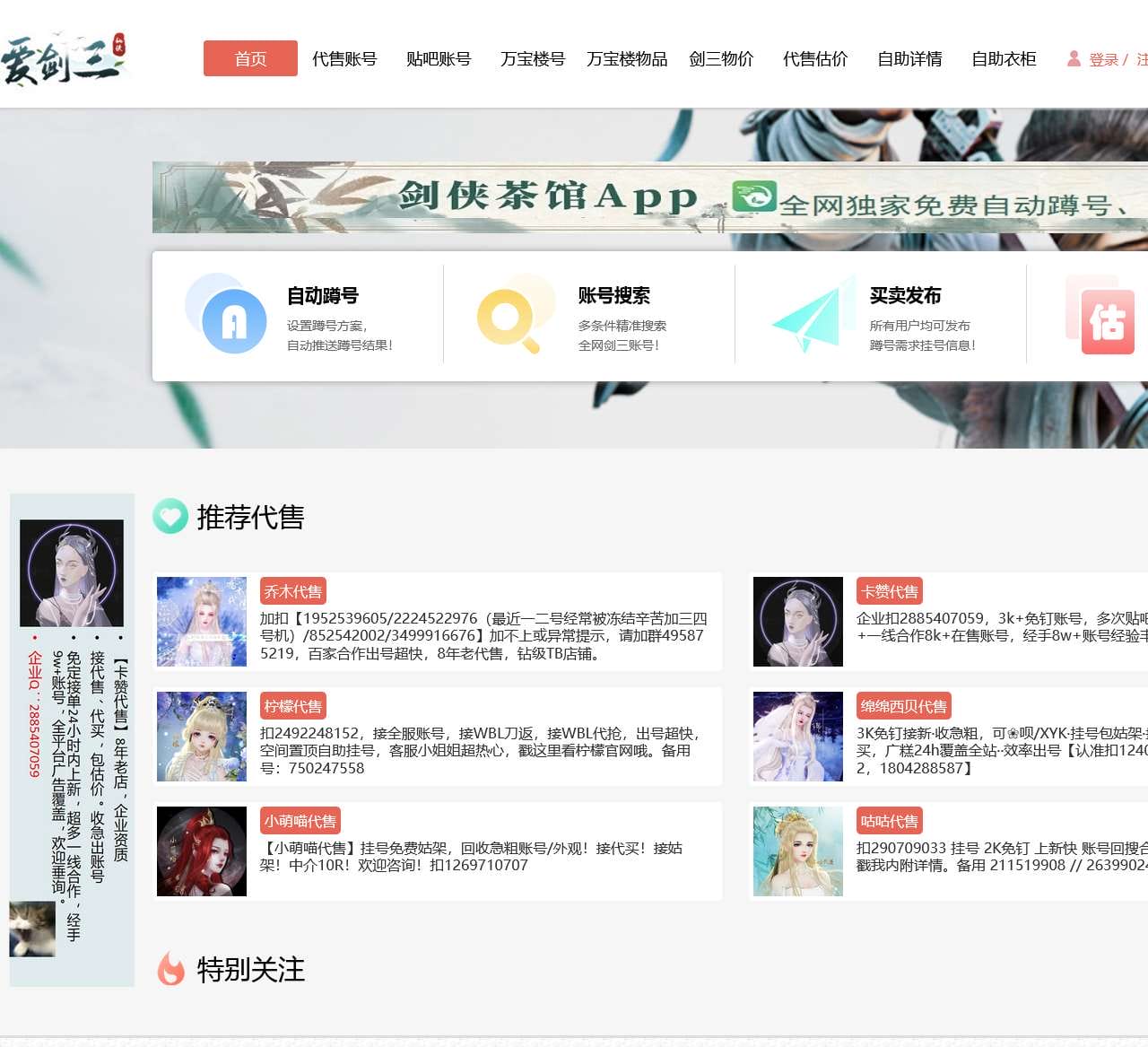Click the green heart 推荐代售 icon

(170, 516)
